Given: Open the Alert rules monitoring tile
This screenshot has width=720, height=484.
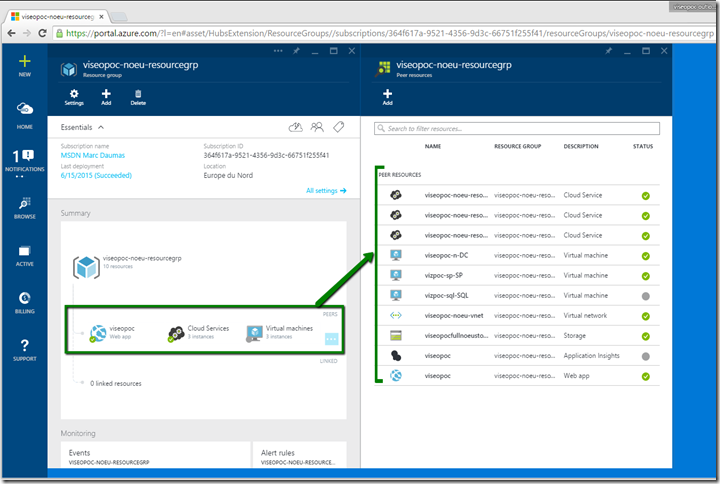Looking at the screenshot, I should coord(300,455).
